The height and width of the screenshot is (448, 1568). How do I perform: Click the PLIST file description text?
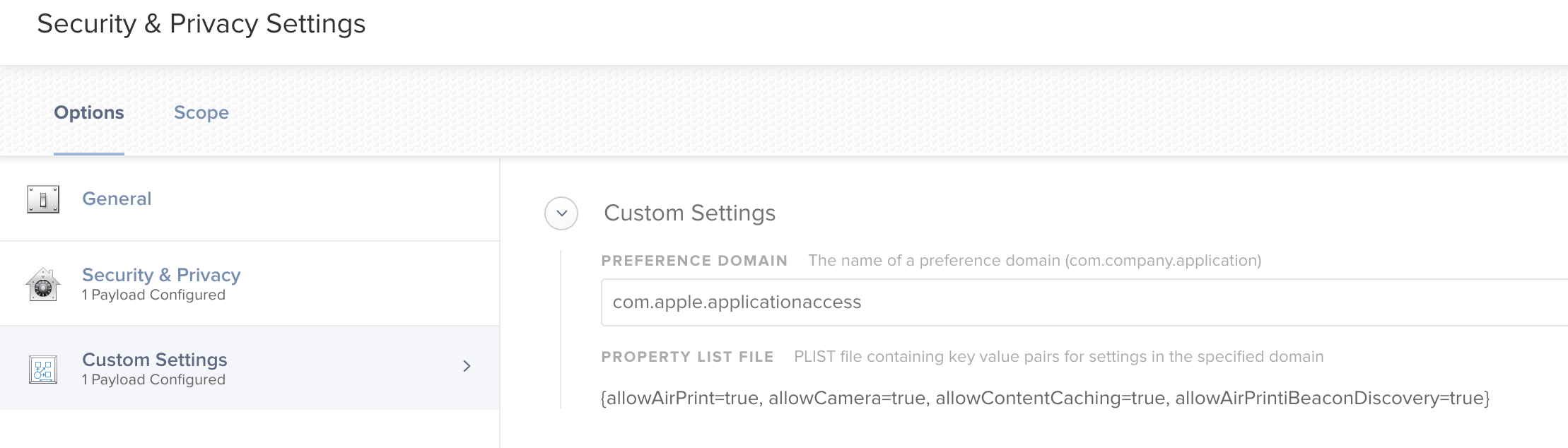[1059, 357]
